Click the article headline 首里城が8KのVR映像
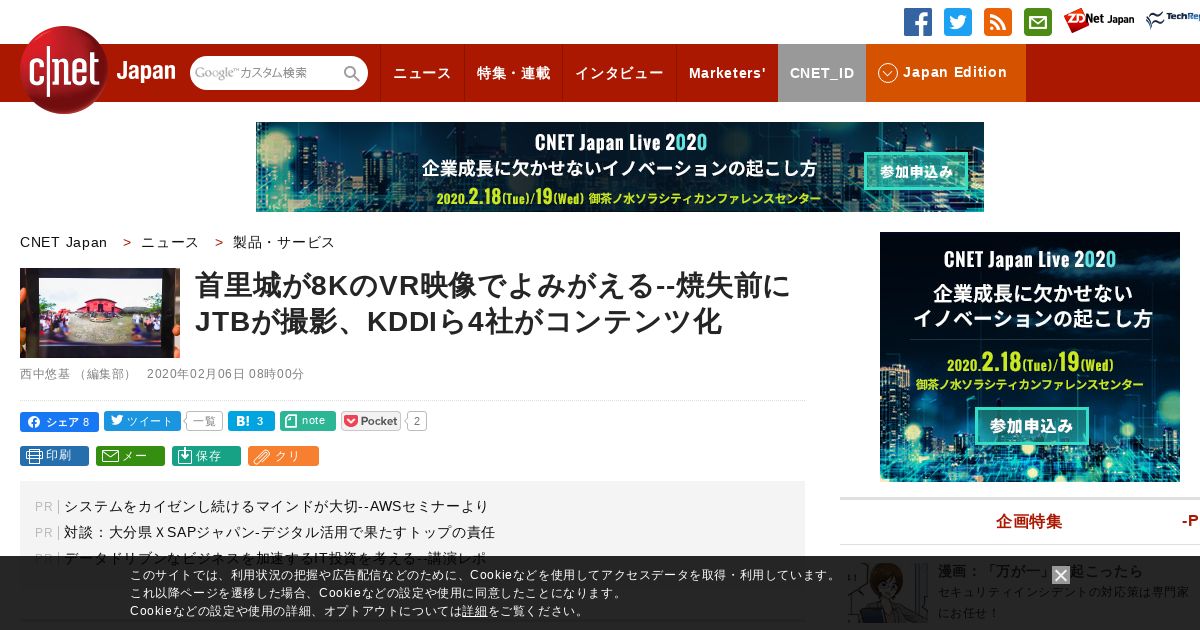Viewport: 1200px width, 630px height. (492, 304)
